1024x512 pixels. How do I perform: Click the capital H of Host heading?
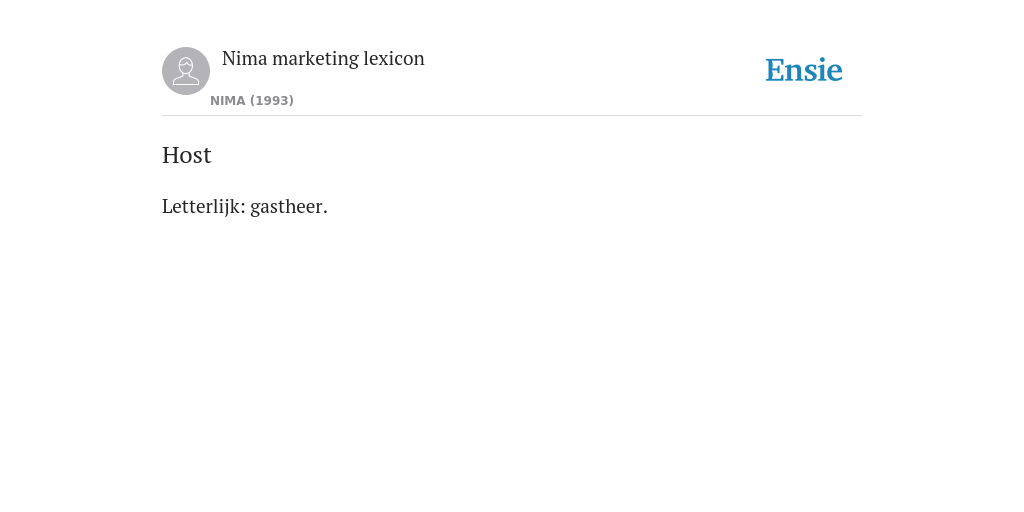click(x=170, y=155)
